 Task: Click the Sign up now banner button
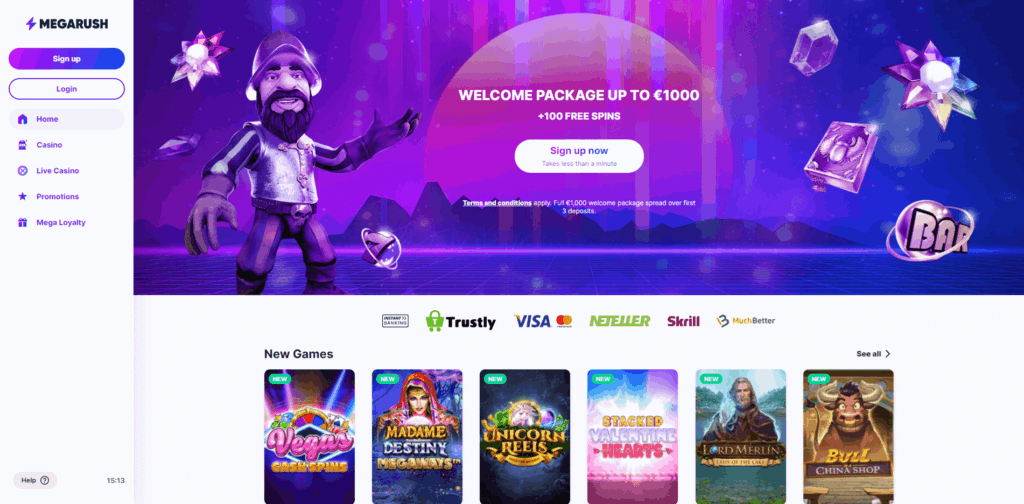[579, 156]
